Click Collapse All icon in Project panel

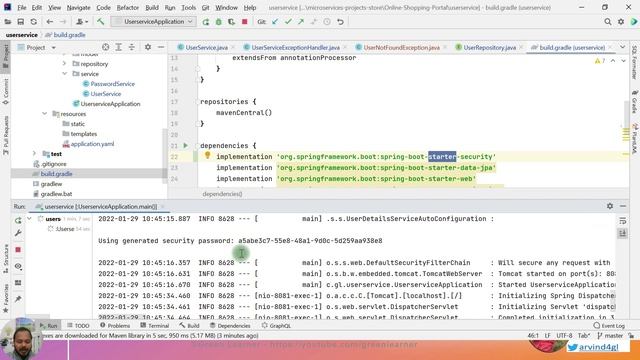131,47
